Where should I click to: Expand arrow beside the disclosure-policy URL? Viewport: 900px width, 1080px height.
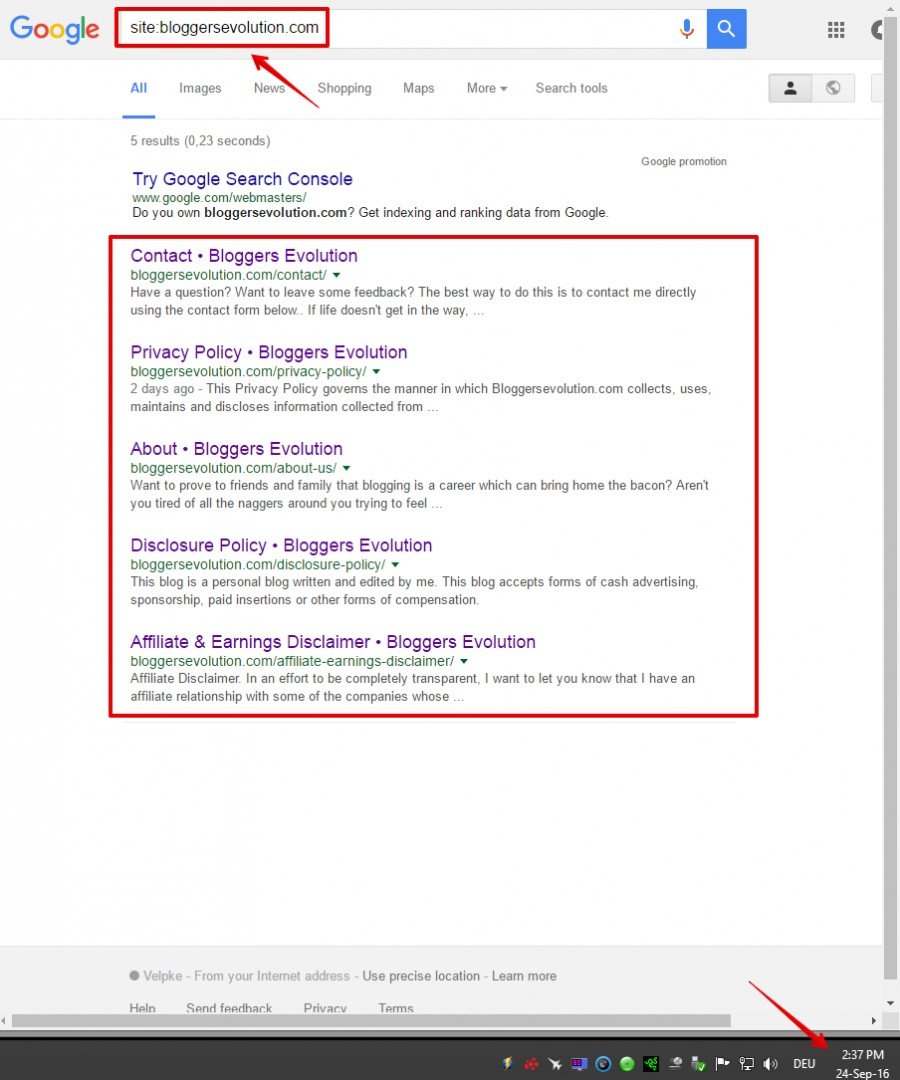(x=395, y=564)
